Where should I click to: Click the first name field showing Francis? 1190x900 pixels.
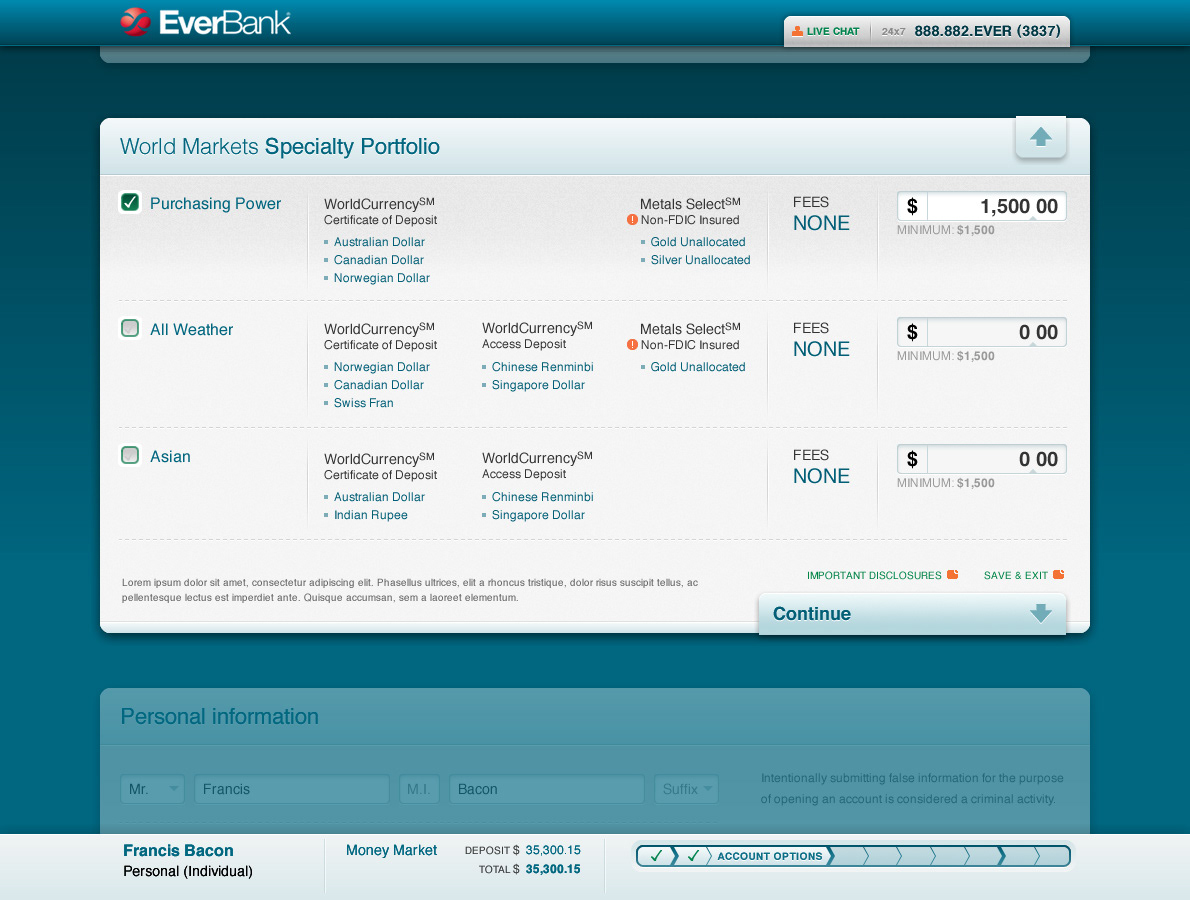pos(292,789)
